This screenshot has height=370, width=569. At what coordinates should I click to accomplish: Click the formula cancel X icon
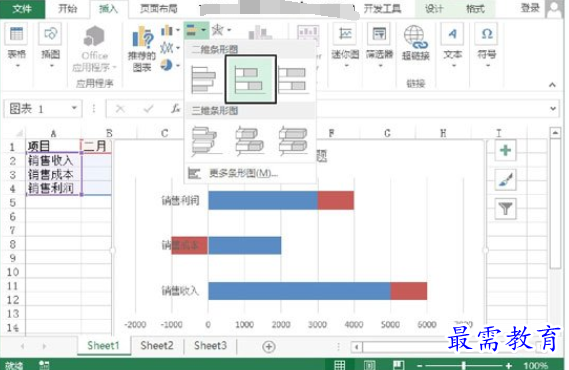[120, 108]
